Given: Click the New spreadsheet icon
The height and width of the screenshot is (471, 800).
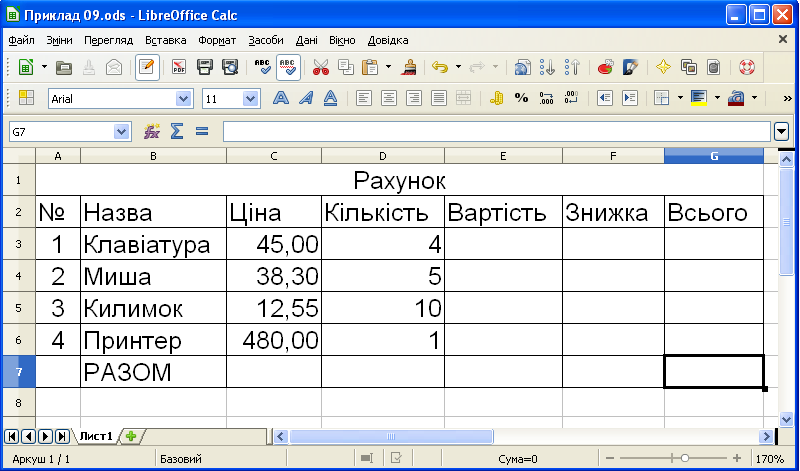Looking at the screenshot, I should [x=26, y=67].
